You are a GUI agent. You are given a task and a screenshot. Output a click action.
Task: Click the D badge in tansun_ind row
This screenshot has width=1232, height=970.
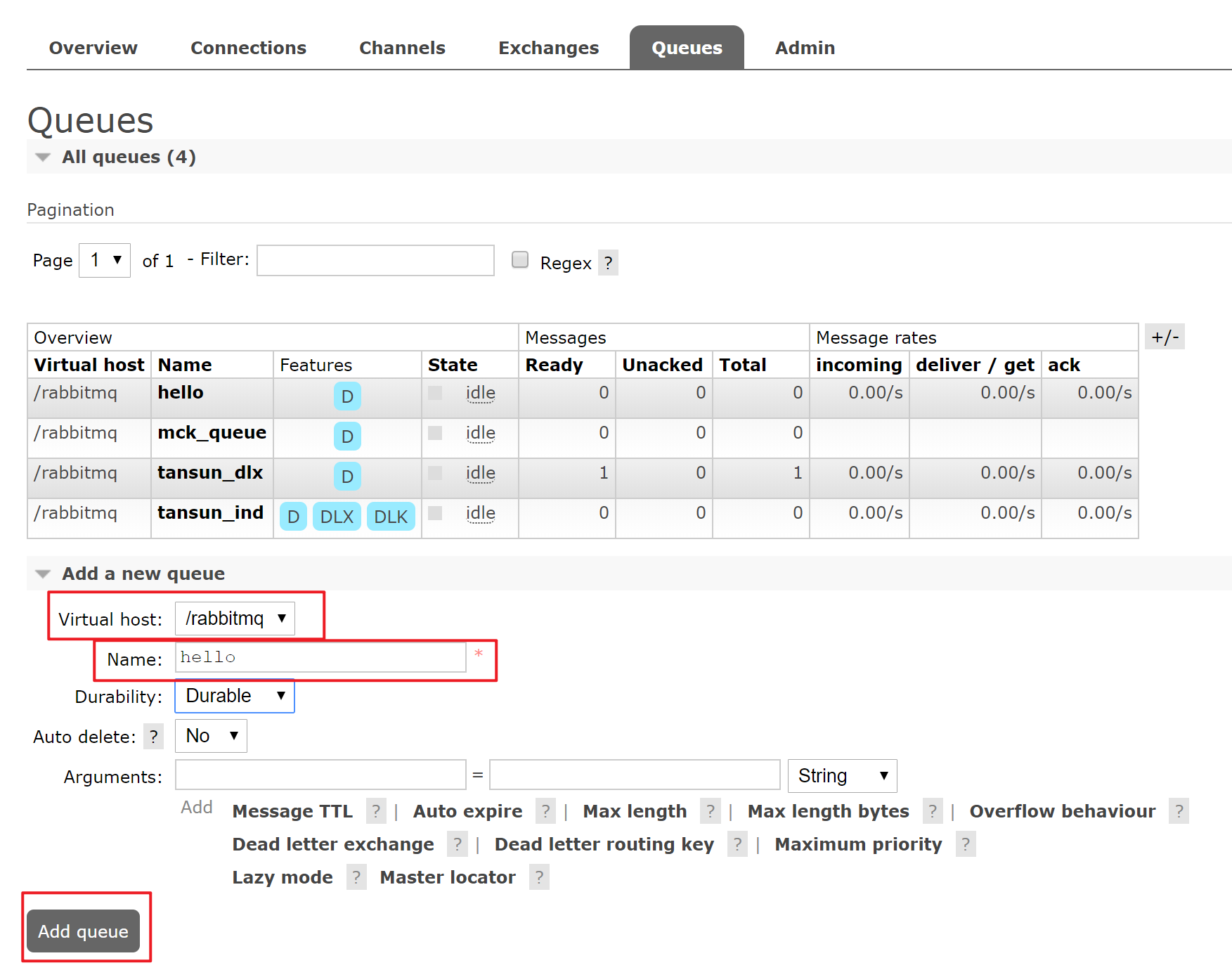tap(294, 517)
